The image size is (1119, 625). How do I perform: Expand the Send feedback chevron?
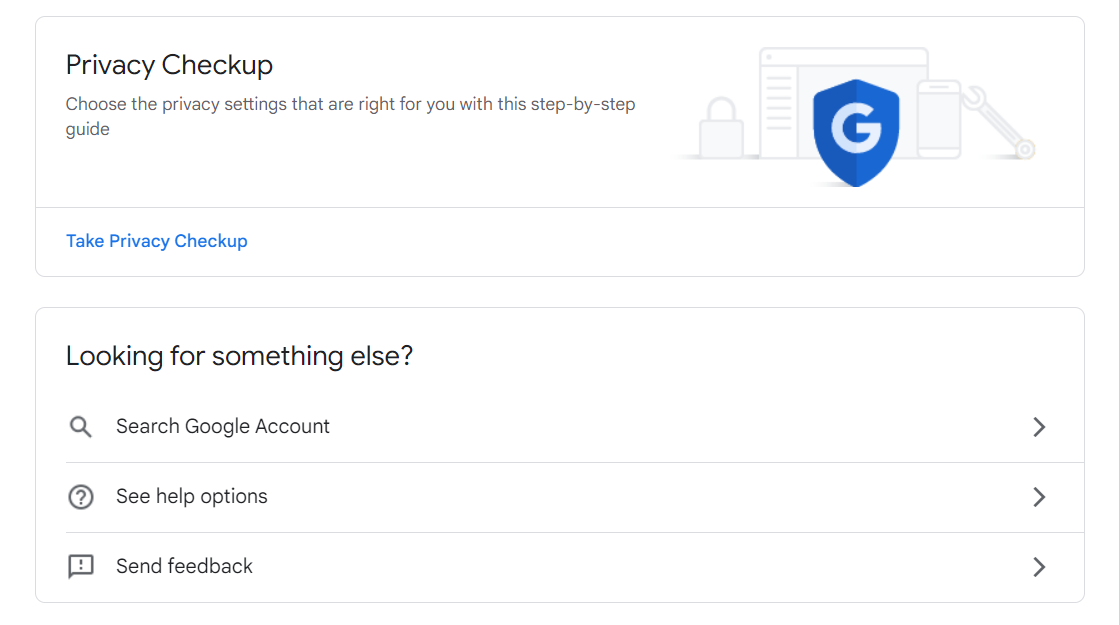[1039, 566]
